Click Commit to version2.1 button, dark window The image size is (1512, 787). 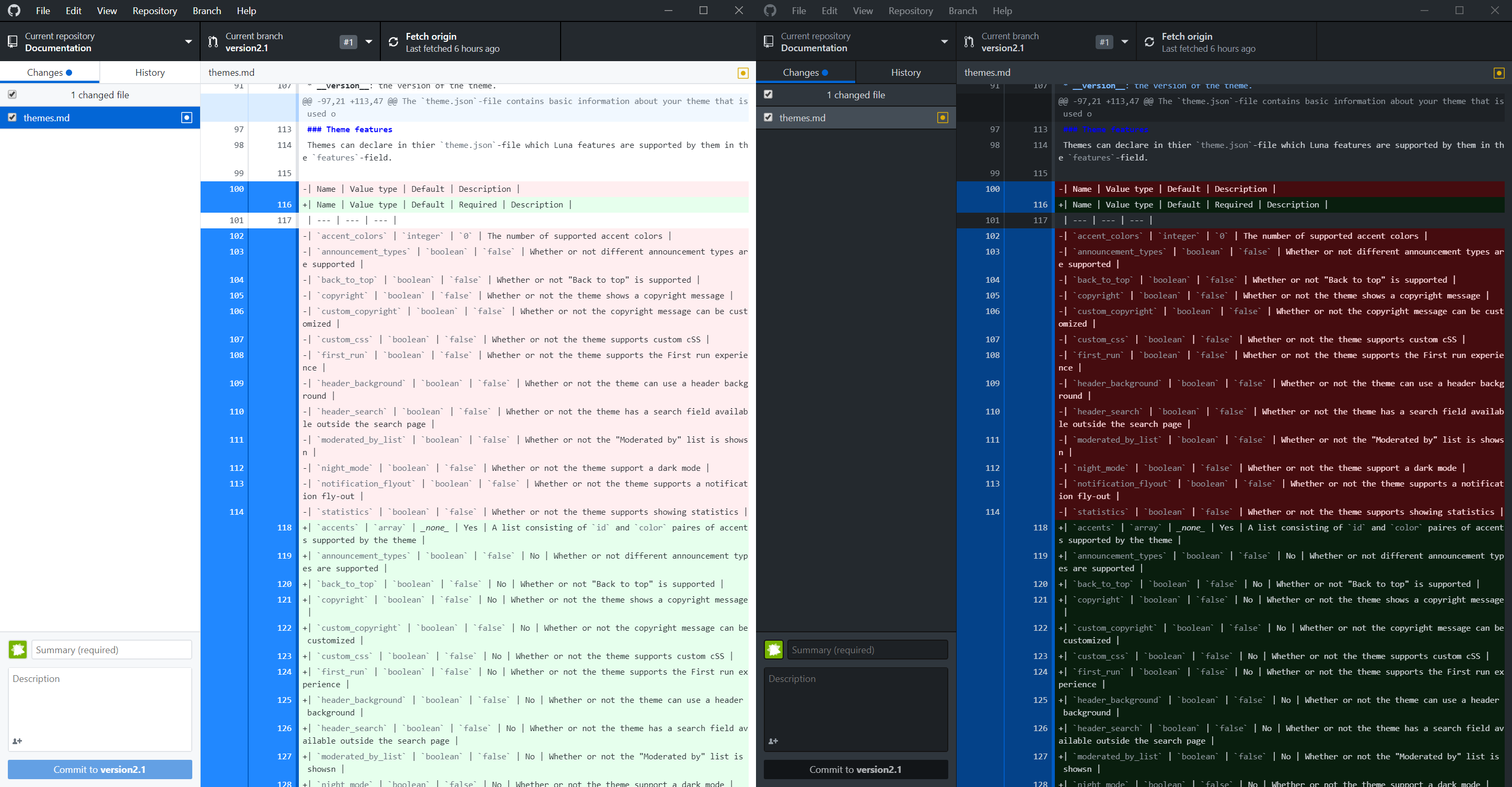click(x=856, y=769)
